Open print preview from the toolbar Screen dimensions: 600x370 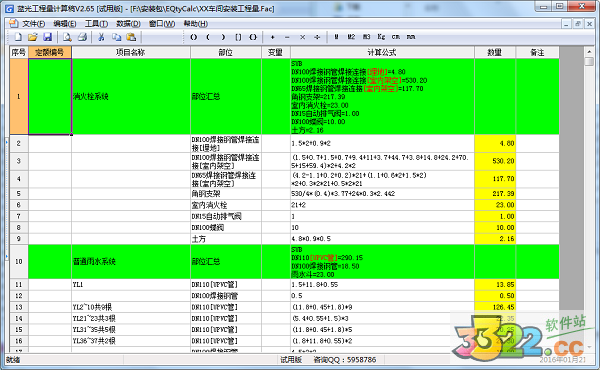[x=67, y=37]
